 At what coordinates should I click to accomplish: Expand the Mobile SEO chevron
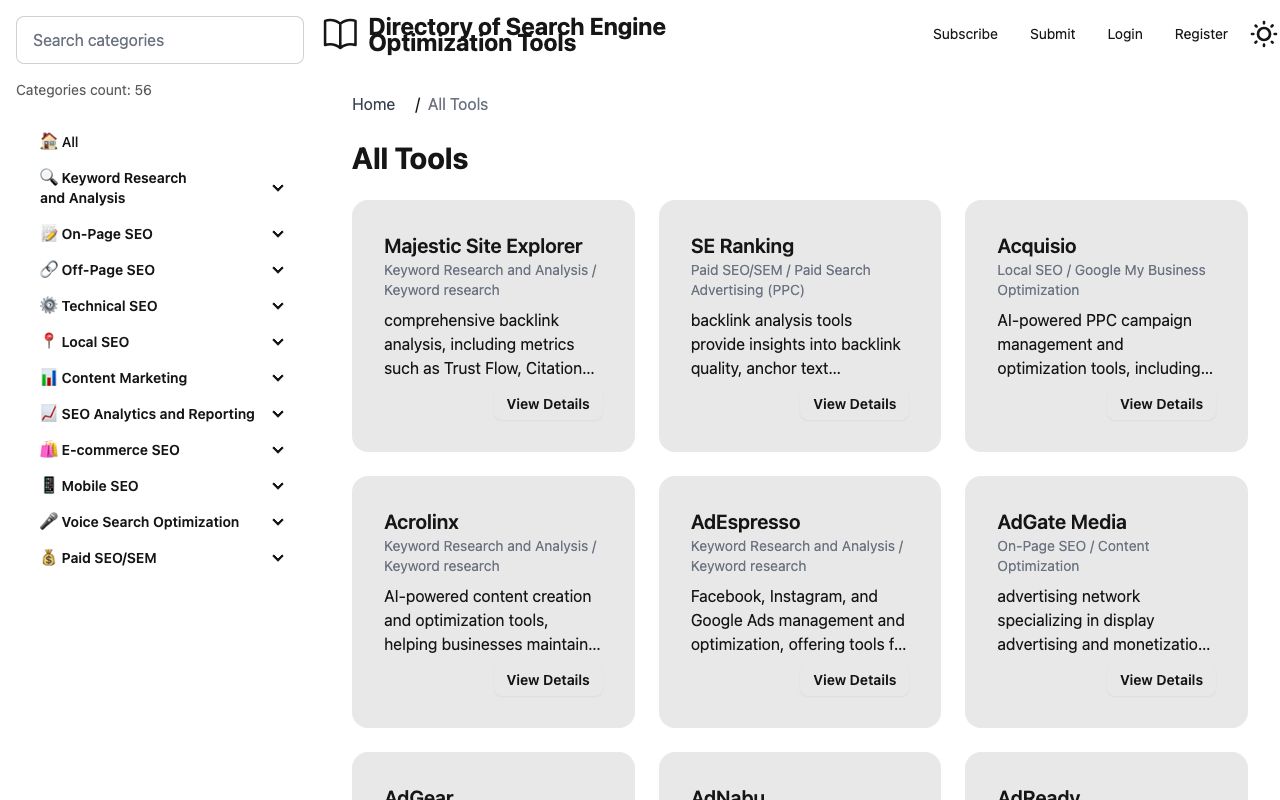tap(278, 486)
